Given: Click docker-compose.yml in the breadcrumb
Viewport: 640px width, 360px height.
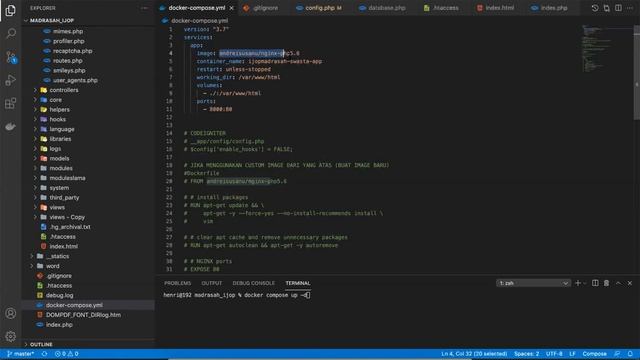Looking at the screenshot, I should pyautogui.click(x=200, y=20).
